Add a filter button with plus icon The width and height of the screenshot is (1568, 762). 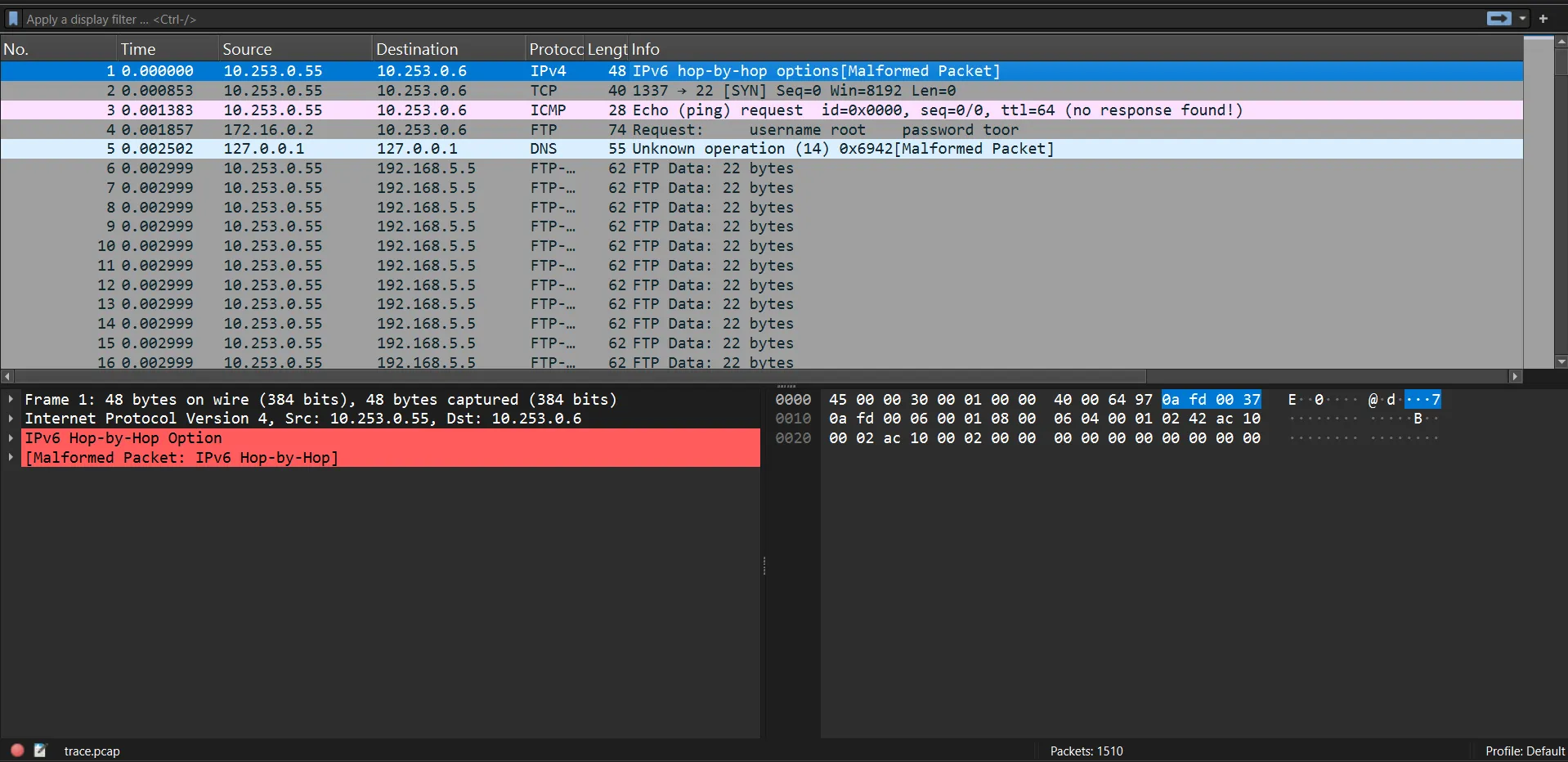[1543, 19]
